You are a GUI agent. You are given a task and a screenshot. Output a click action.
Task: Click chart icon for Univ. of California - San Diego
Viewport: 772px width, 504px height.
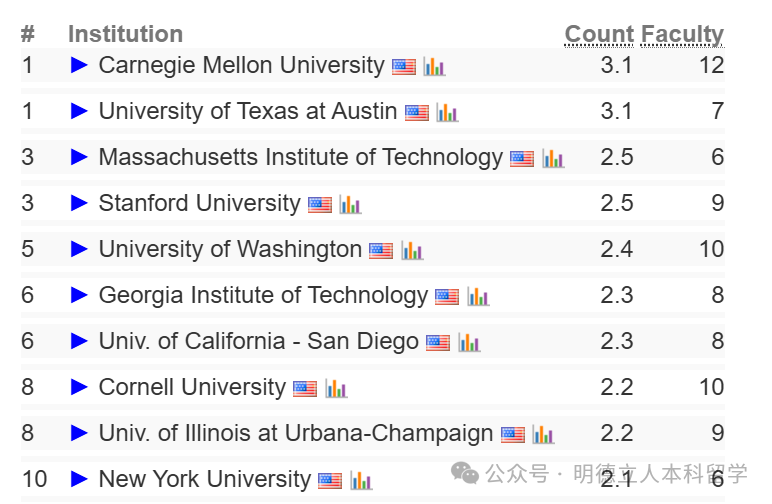click(469, 343)
